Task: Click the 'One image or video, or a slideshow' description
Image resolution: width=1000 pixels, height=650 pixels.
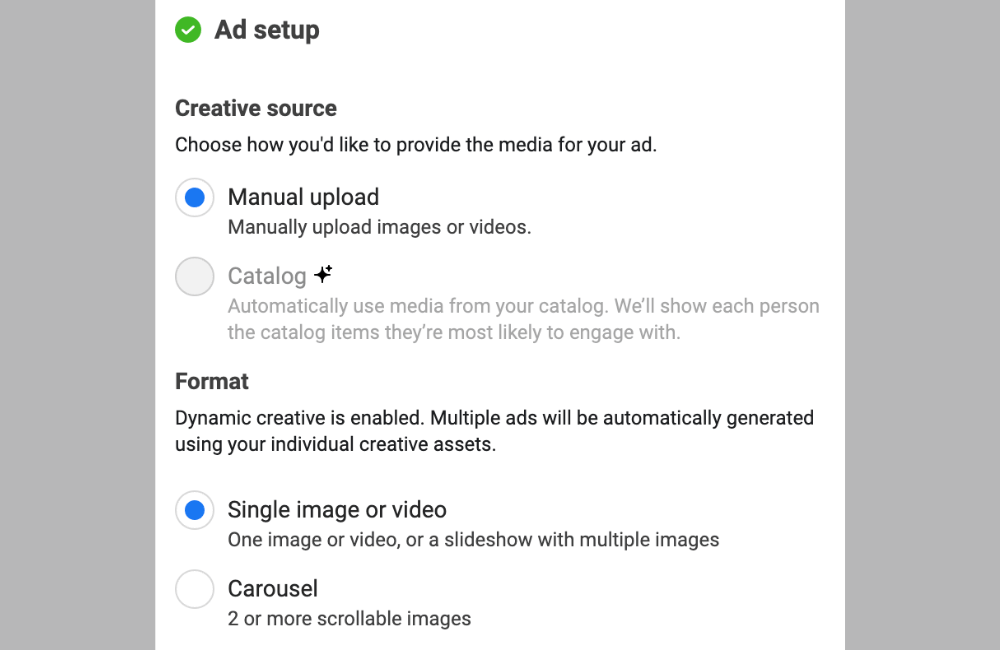Action: click(x=473, y=540)
